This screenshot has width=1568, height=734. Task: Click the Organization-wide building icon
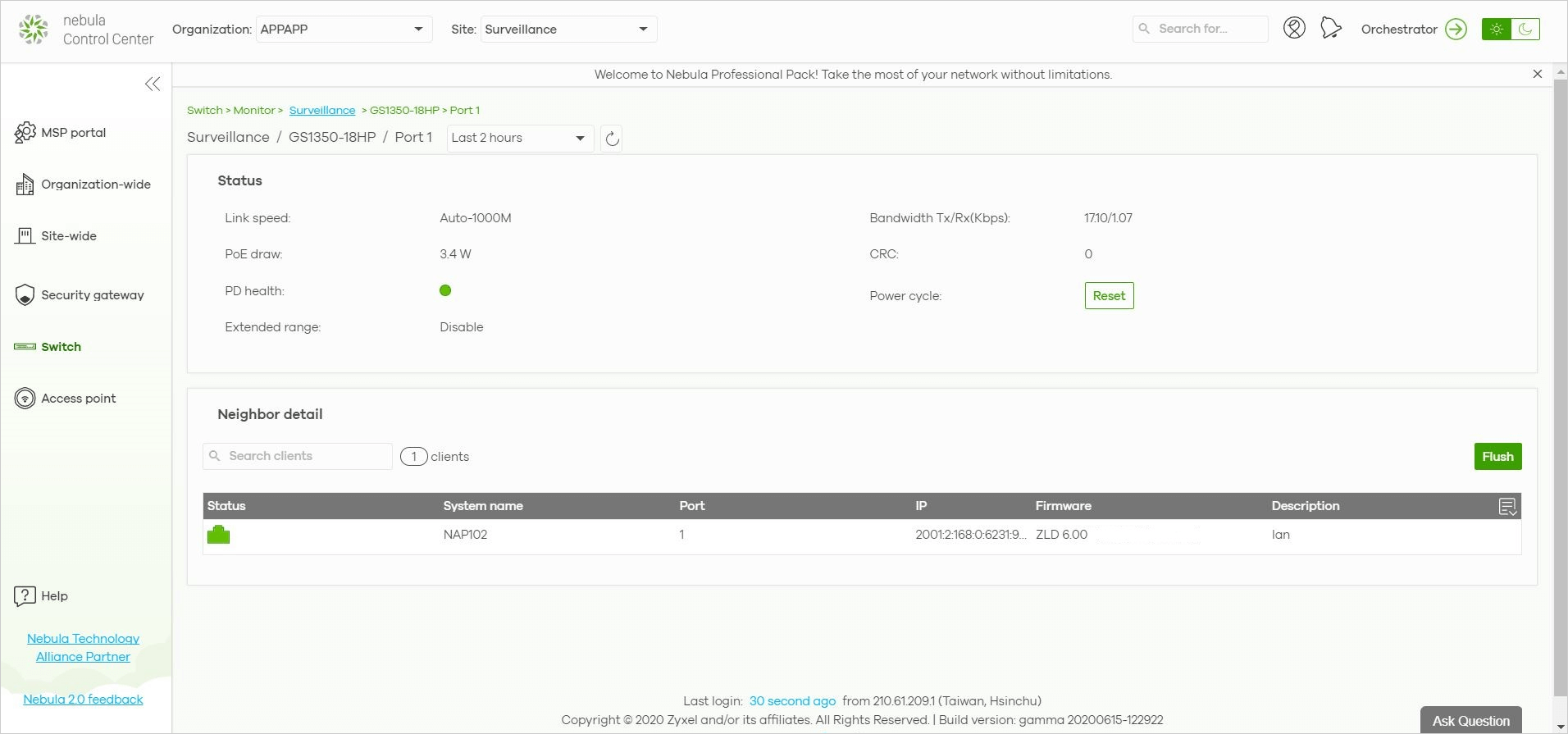click(x=25, y=185)
